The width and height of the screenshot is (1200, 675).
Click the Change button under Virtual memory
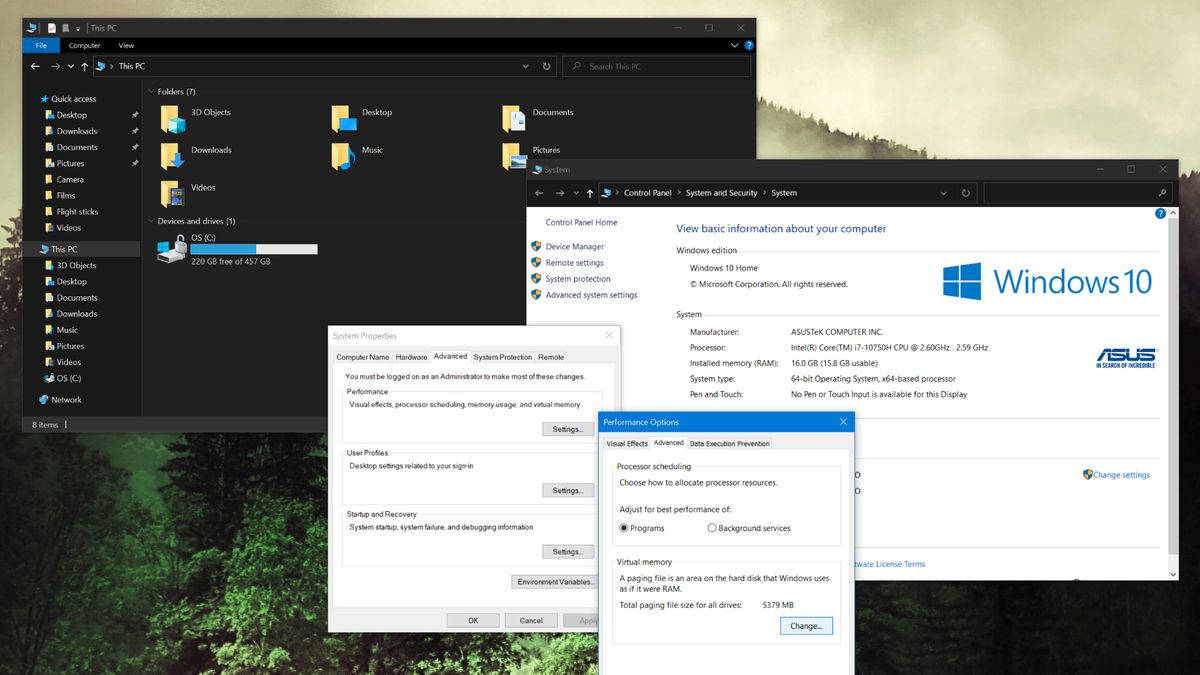pyautogui.click(x=805, y=625)
